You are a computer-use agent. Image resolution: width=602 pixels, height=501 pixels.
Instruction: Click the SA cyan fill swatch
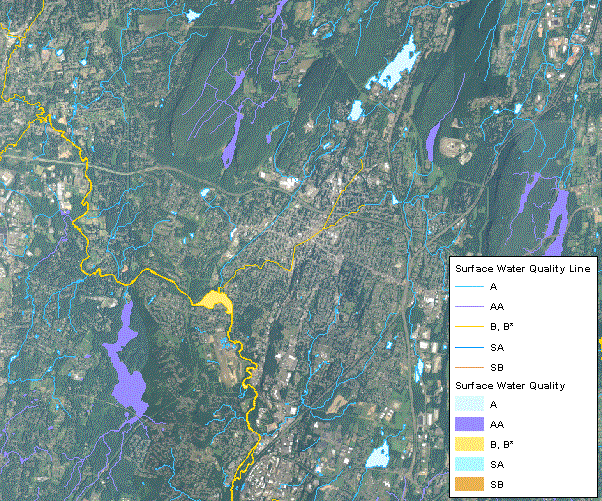469,465
